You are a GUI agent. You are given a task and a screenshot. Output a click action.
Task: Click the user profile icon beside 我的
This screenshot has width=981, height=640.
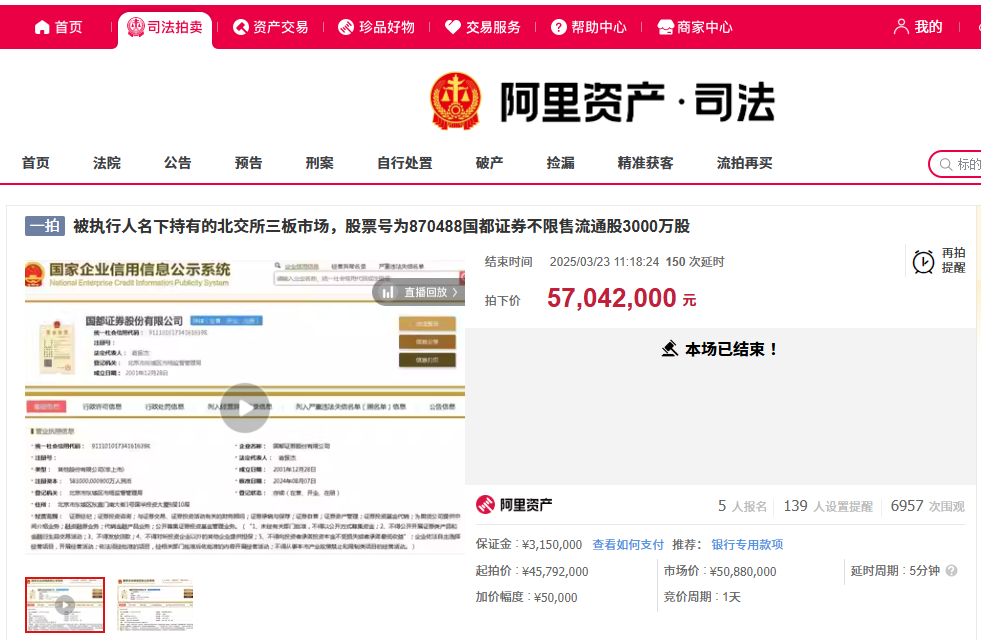(901, 27)
